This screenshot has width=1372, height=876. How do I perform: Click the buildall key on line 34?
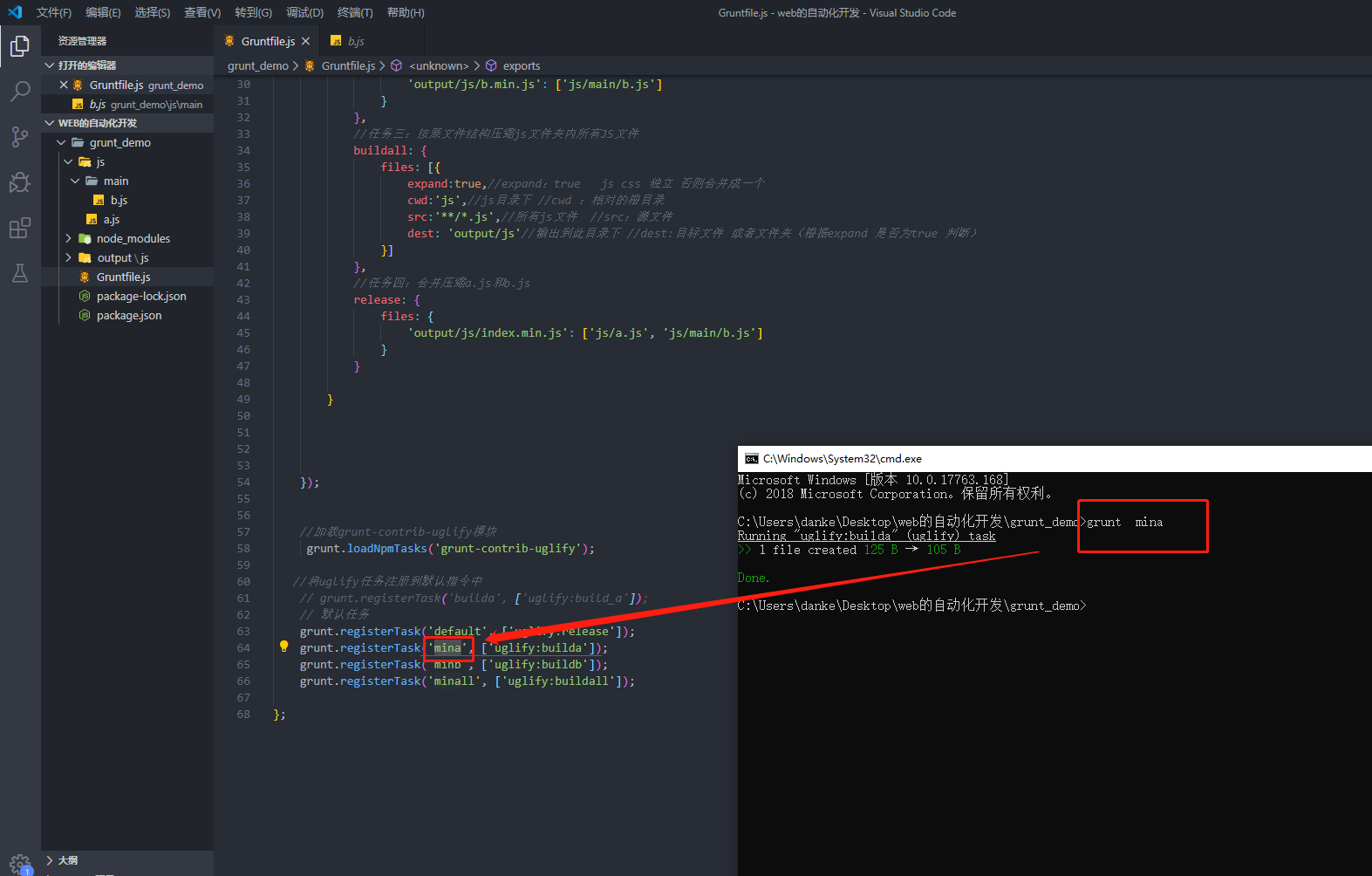(380, 150)
